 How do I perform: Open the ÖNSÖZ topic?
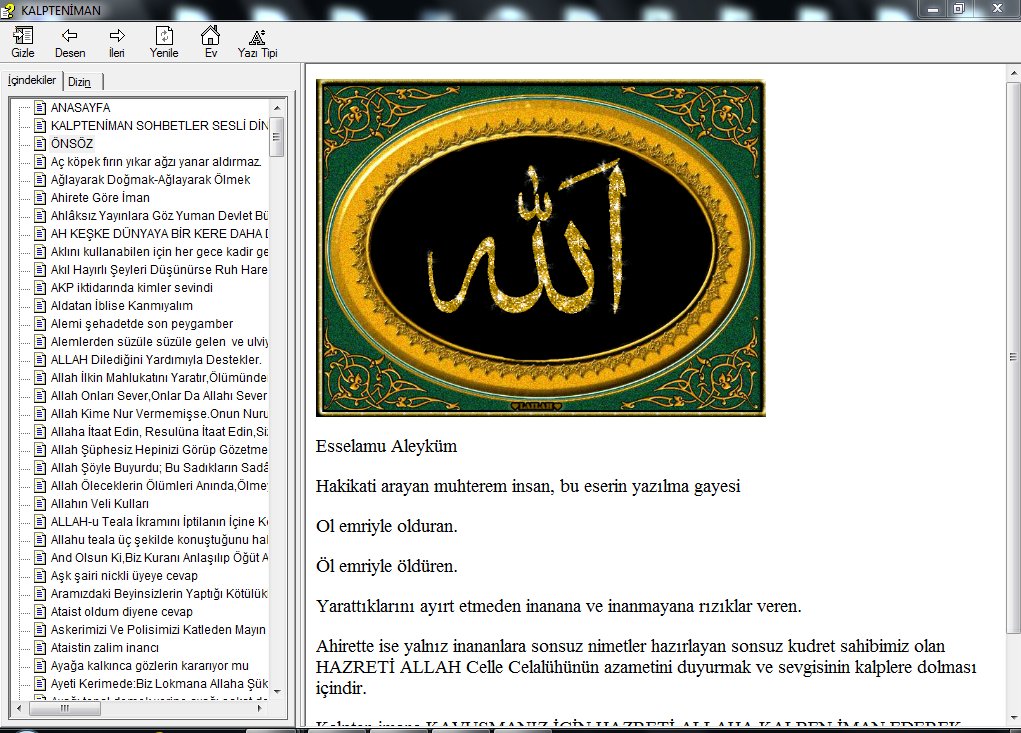point(71,144)
